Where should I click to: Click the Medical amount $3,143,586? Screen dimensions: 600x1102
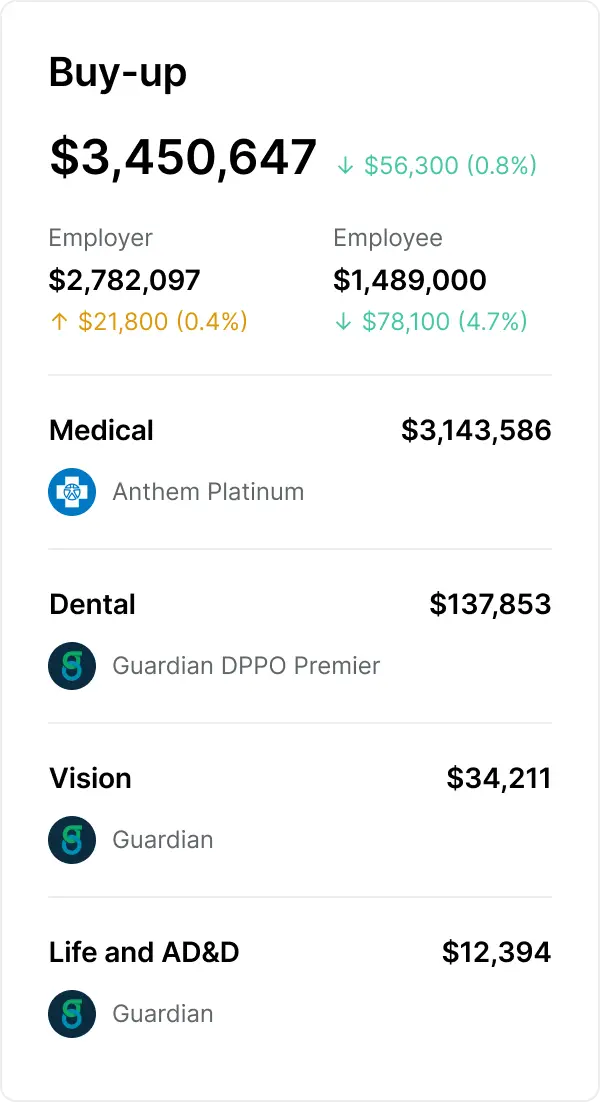coord(476,430)
